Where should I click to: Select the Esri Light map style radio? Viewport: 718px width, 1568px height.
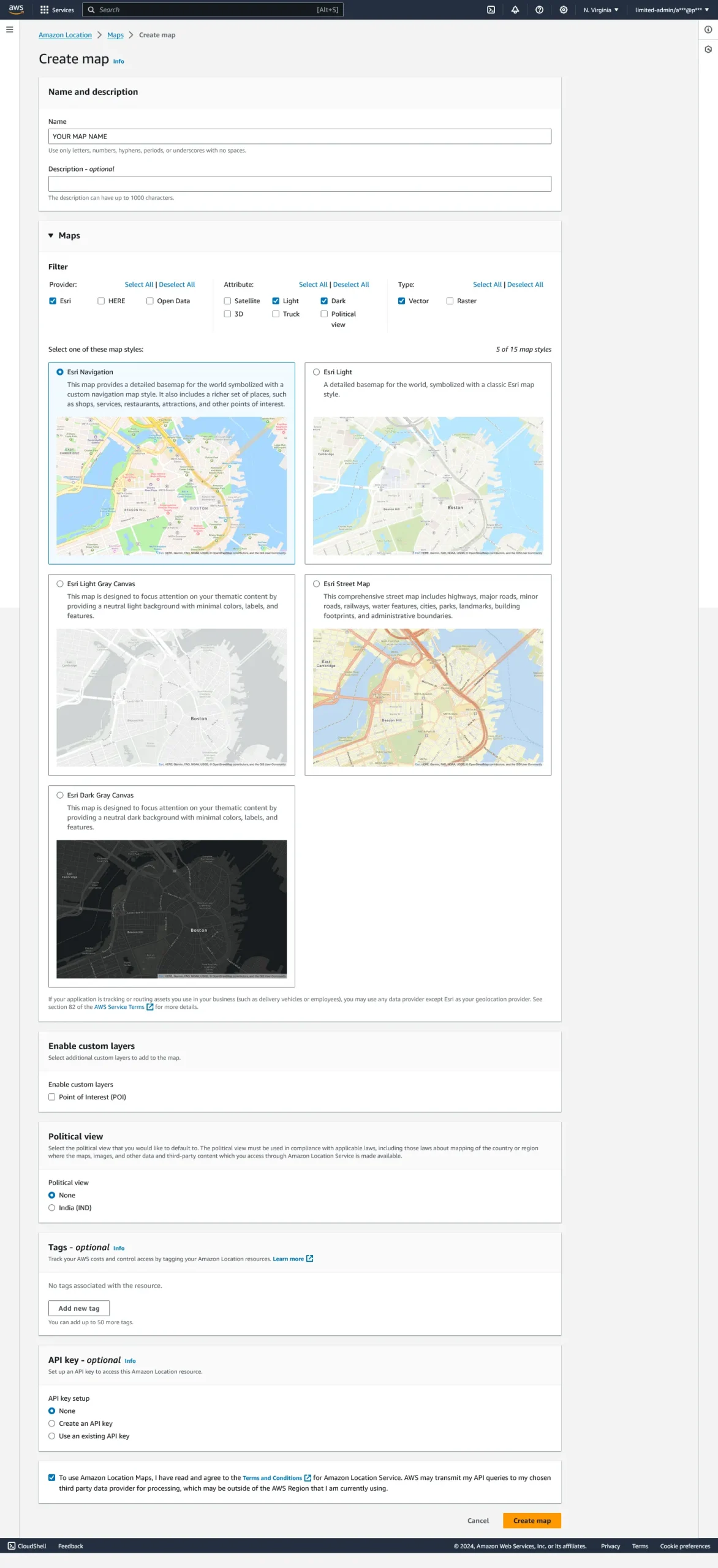click(317, 372)
